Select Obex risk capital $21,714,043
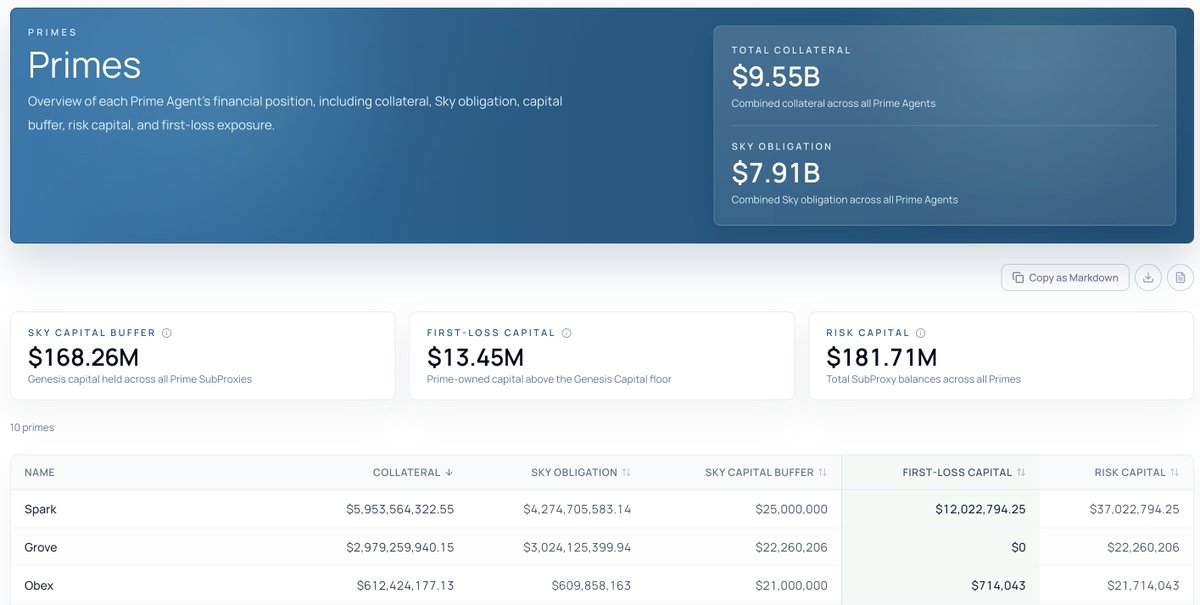The image size is (1200, 605). [1143, 585]
